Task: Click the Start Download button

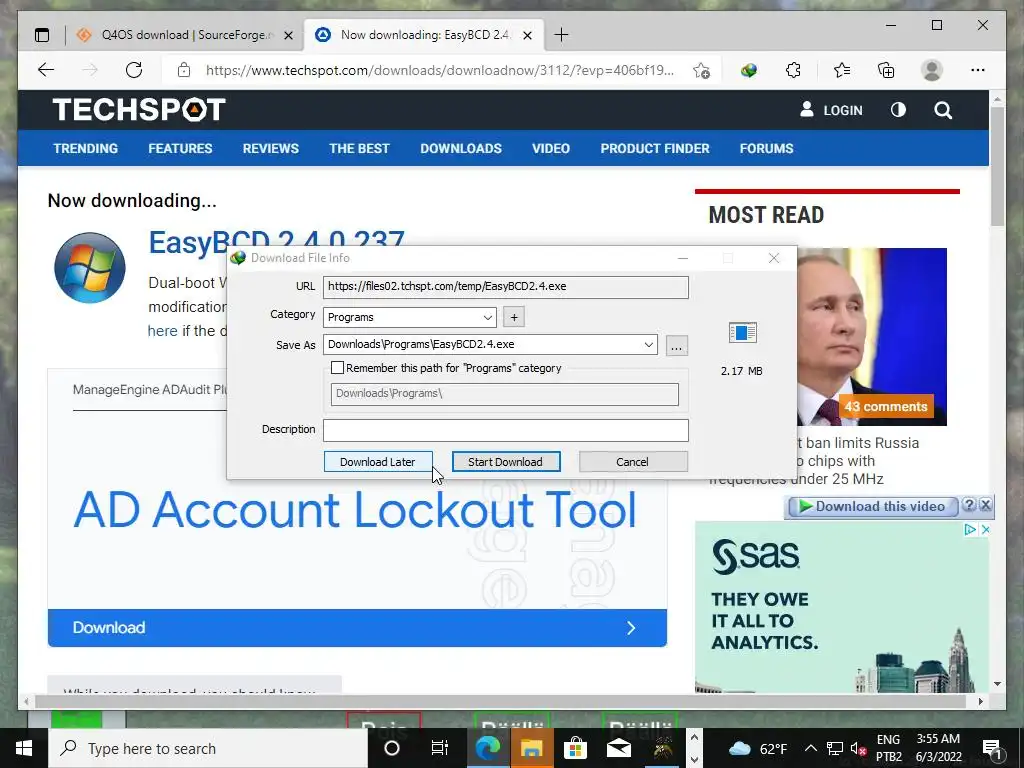Action: (x=505, y=462)
